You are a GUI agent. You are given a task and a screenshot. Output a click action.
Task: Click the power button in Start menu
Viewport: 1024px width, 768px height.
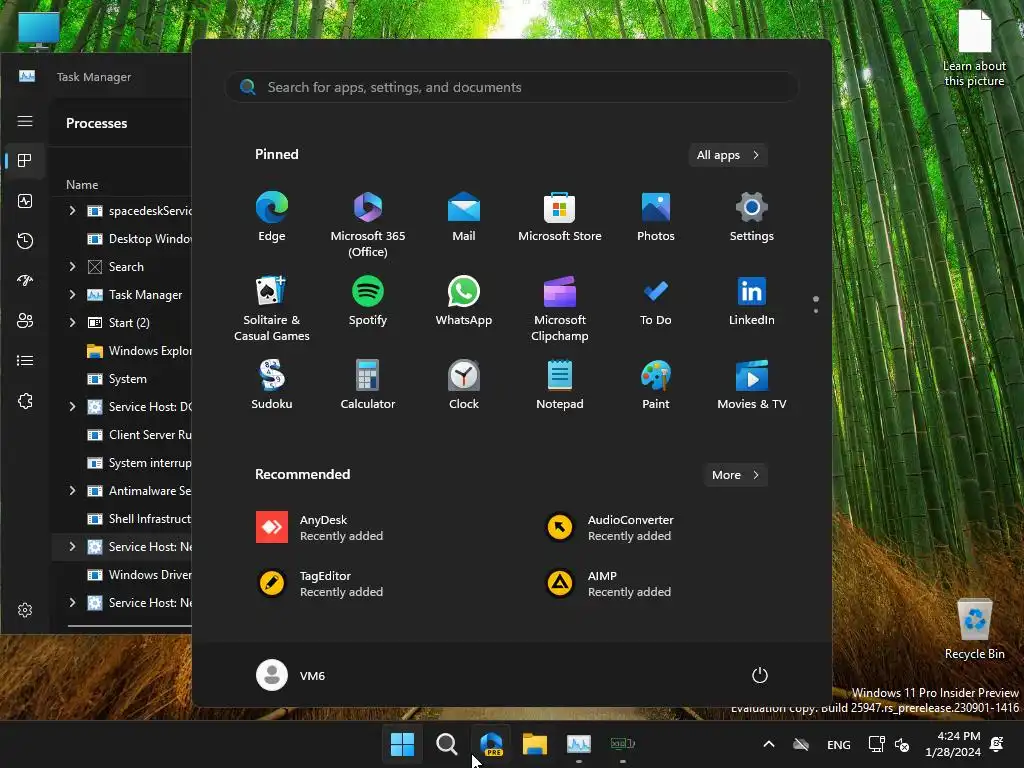coord(760,675)
